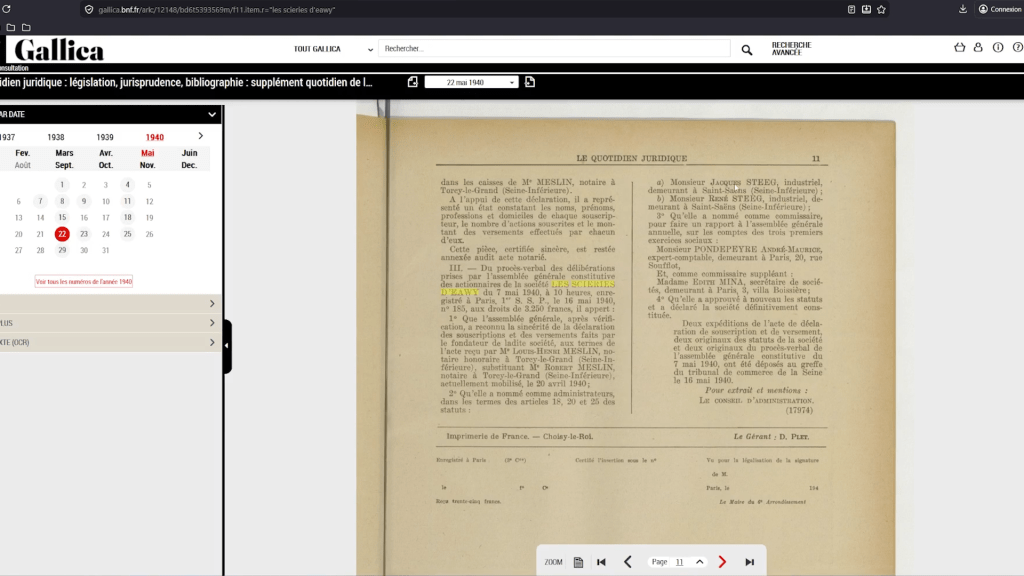Go to the next page with red arrow
Image resolution: width=1024 pixels, height=576 pixels.
coord(722,562)
